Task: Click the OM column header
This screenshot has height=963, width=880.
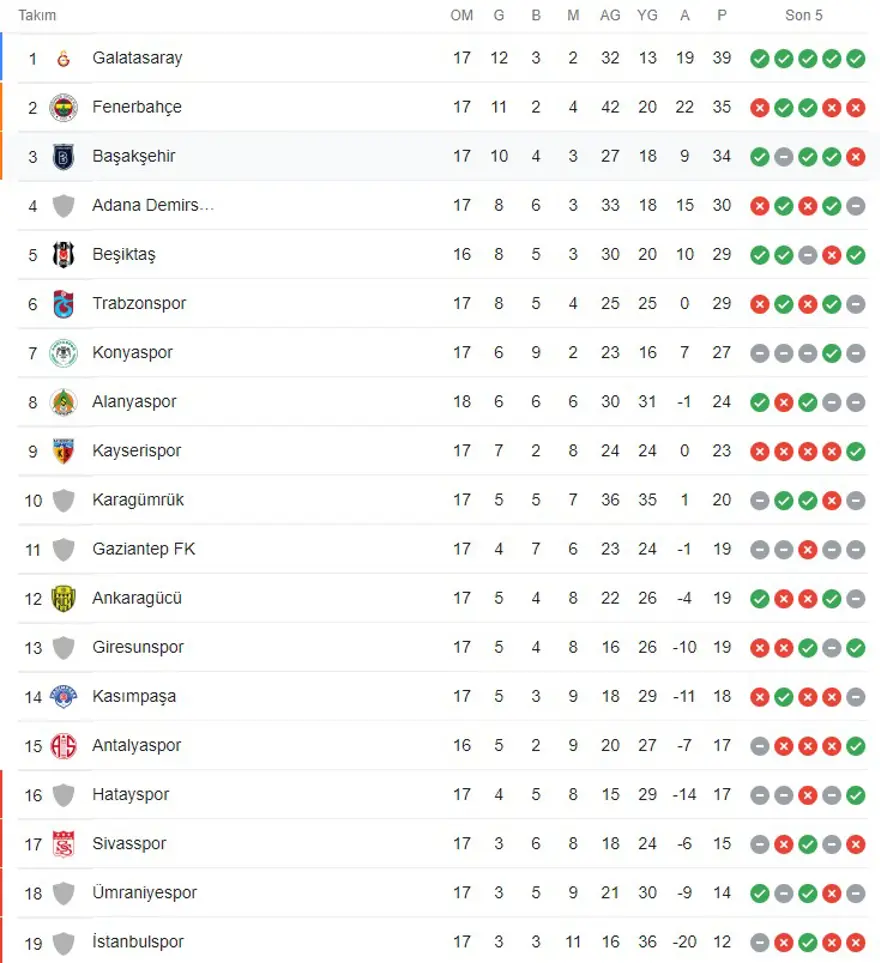Action: click(461, 15)
